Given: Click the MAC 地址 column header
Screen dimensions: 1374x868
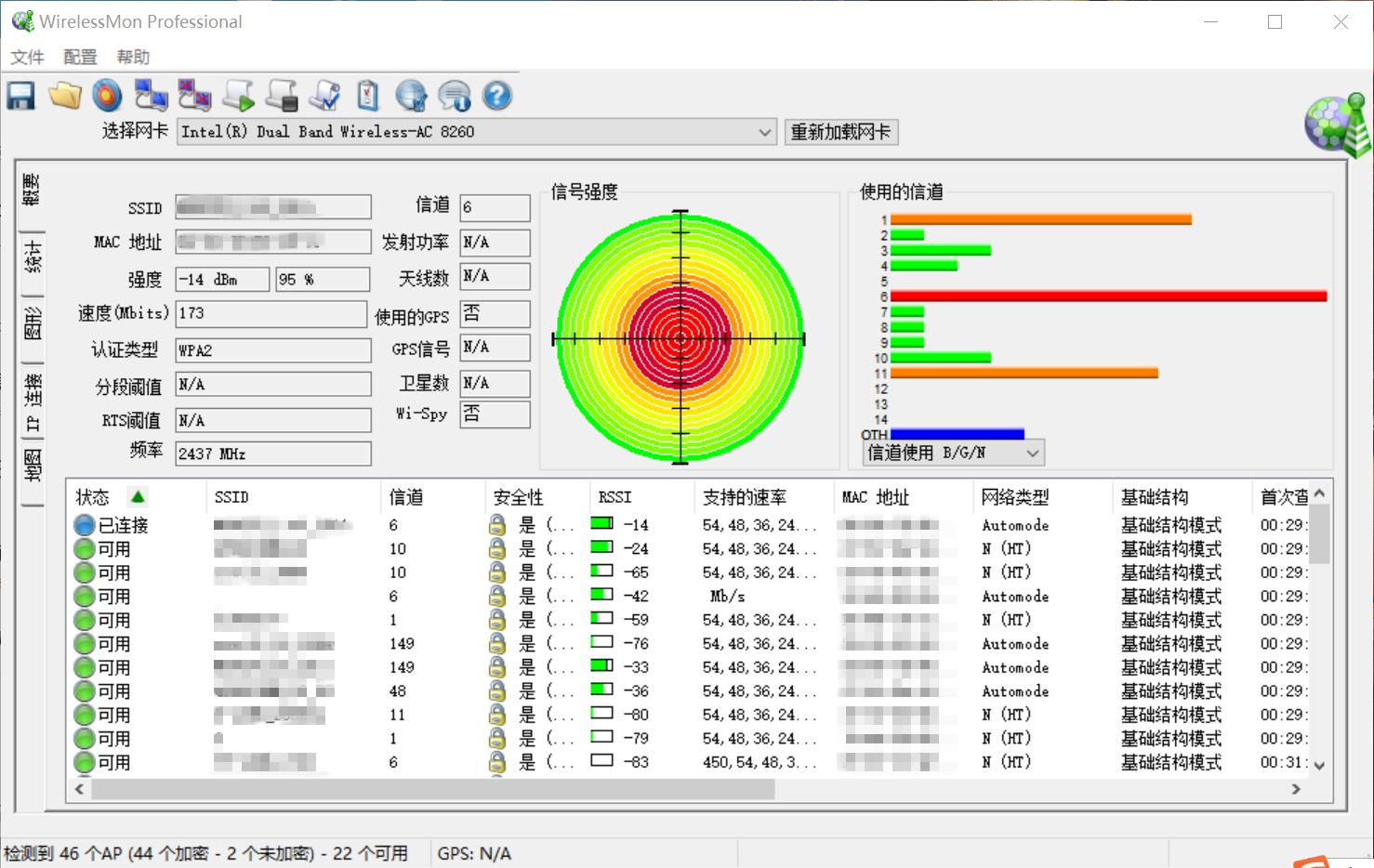Looking at the screenshot, I should coord(903,497).
